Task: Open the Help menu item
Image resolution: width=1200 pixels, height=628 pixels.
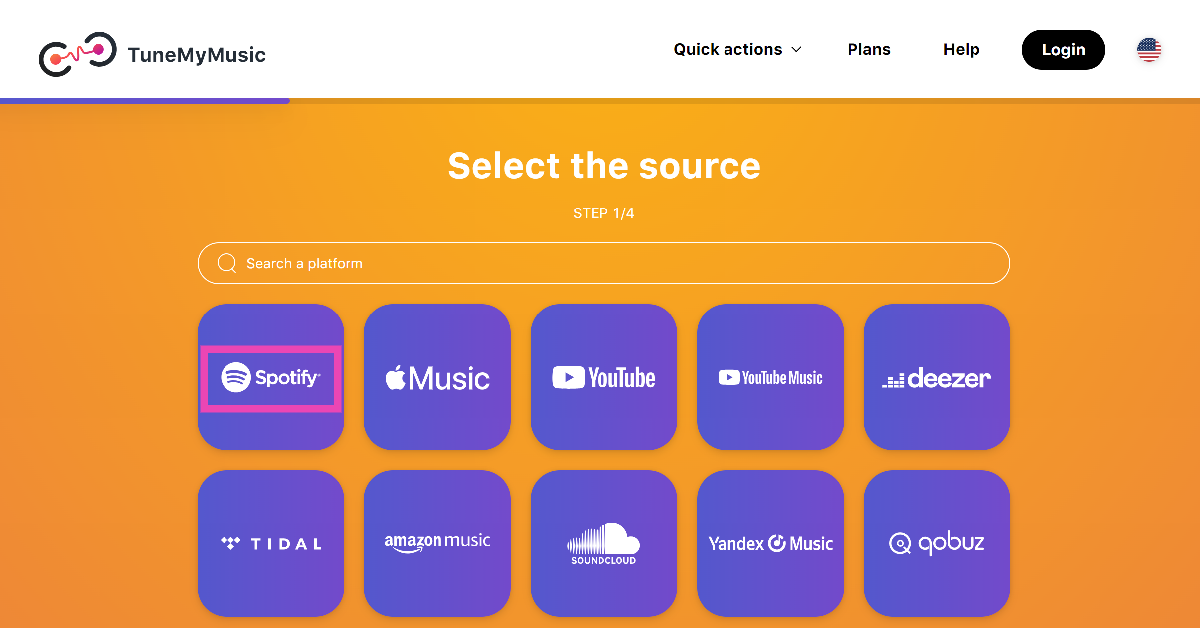Action: tap(961, 50)
